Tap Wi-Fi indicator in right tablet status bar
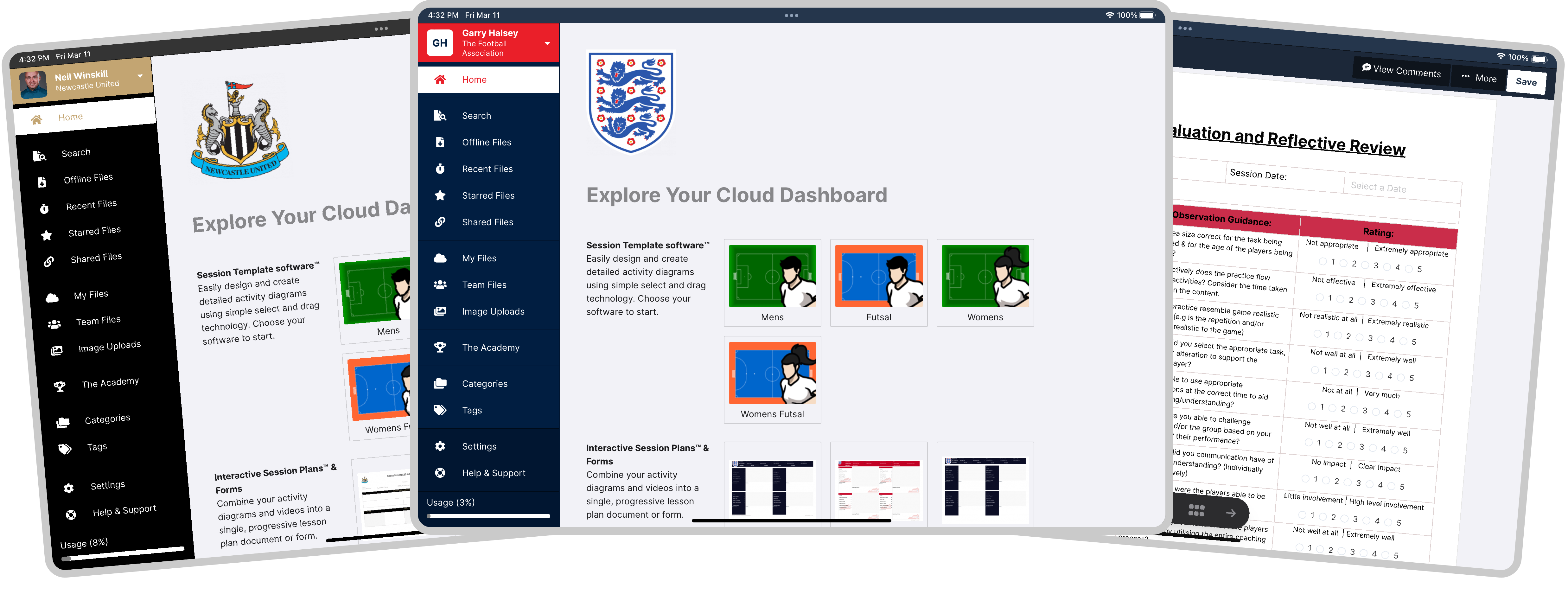This screenshot has height=607, width=1568. pos(1501,55)
